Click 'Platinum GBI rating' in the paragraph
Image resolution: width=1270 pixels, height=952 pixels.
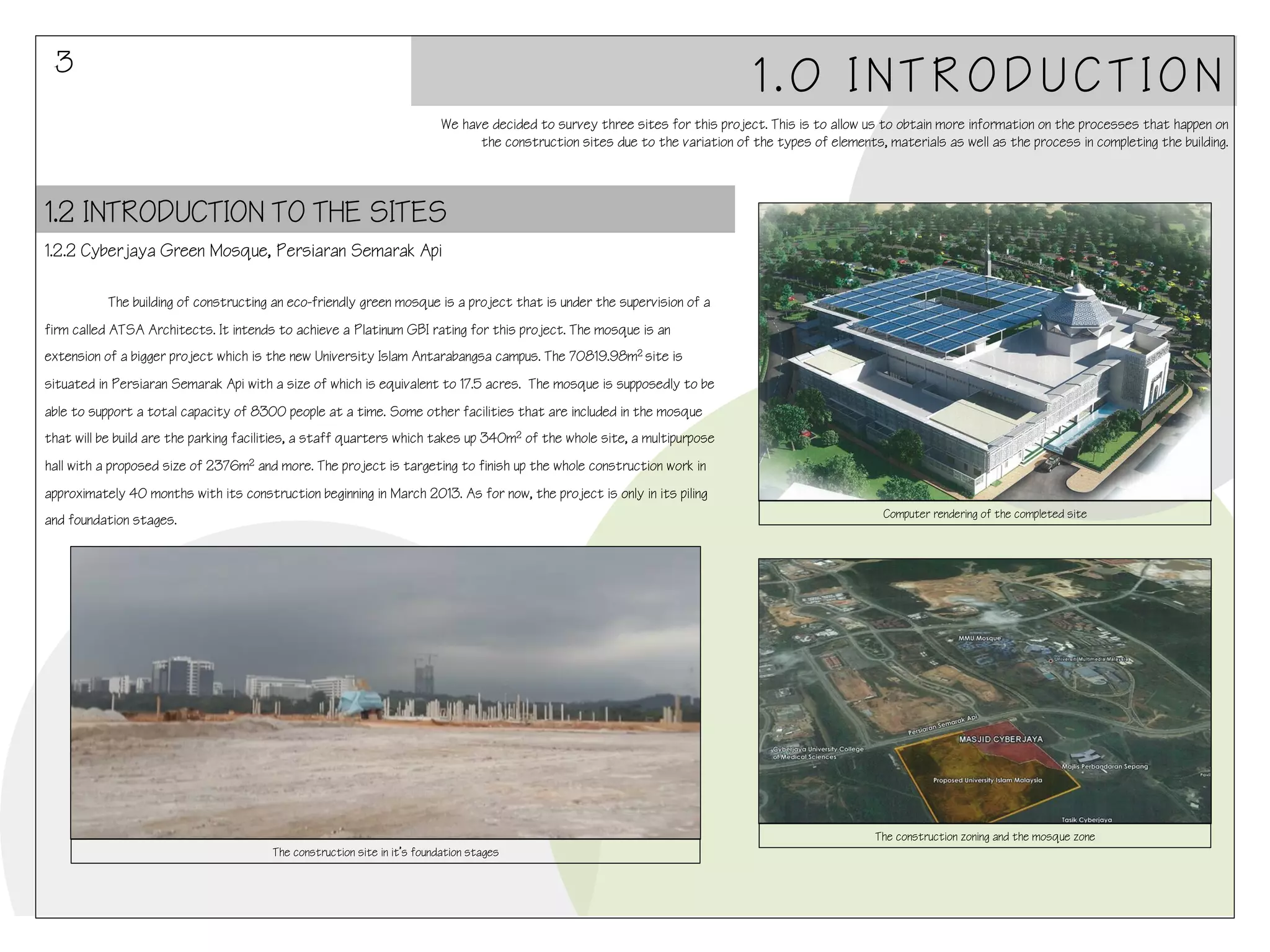(411, 330)
